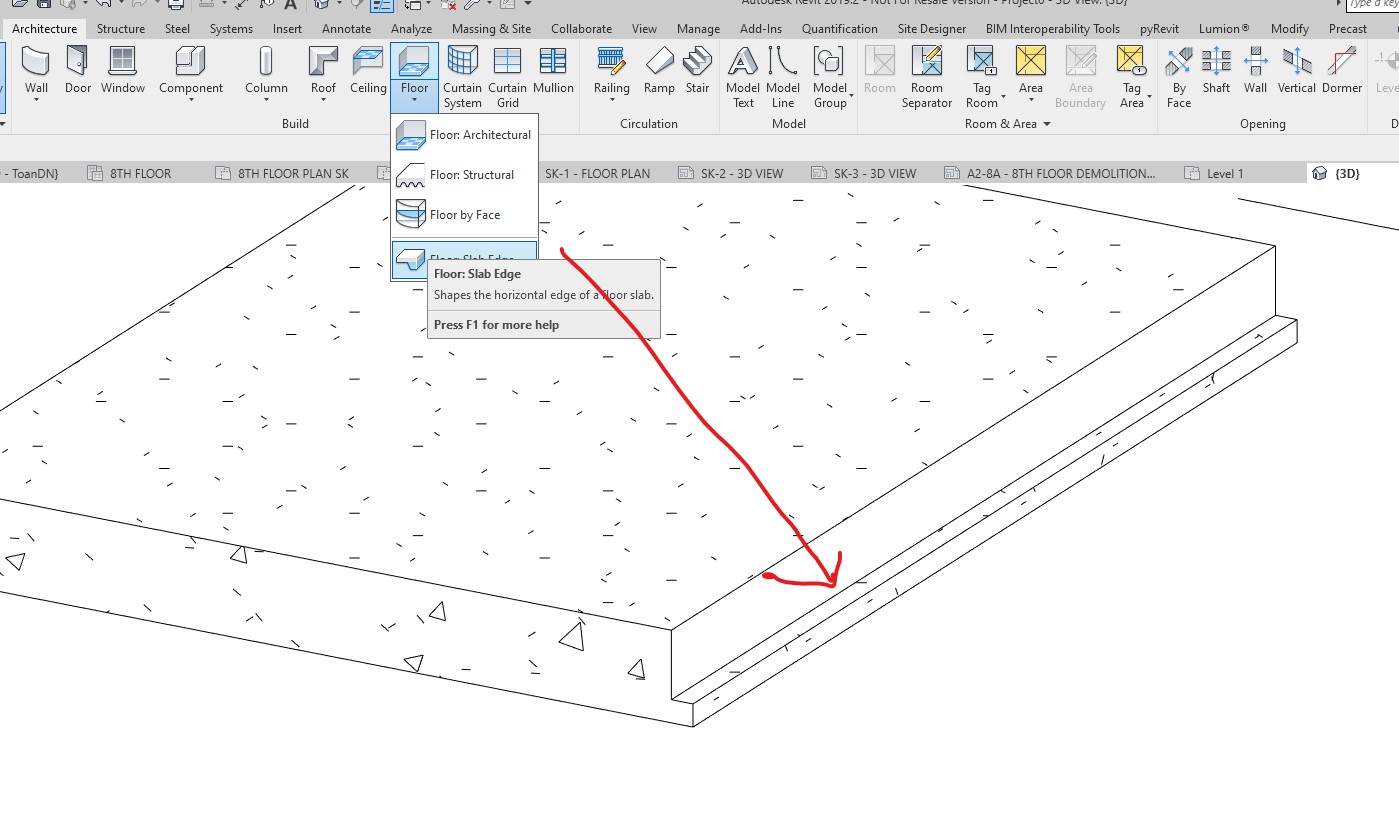This screenshot has width=1399, height=820.
Task: Select the Dormer opening tool
Action: [x=1341, y=70]
